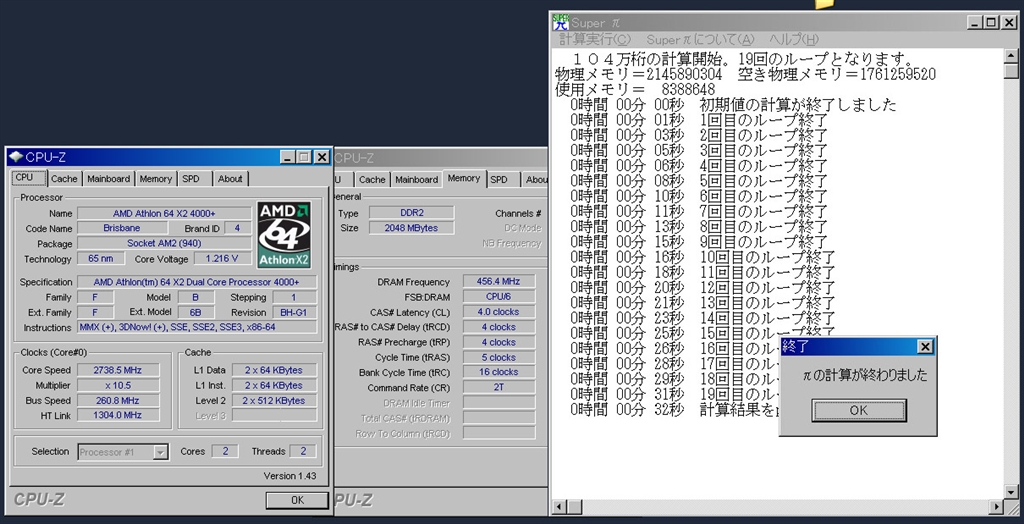This screenshot has height=524, width=1024.
Task: Click Super Pi horizontal scrollbar left arrow
Action: pyautogui.click(x=559, y=506)
